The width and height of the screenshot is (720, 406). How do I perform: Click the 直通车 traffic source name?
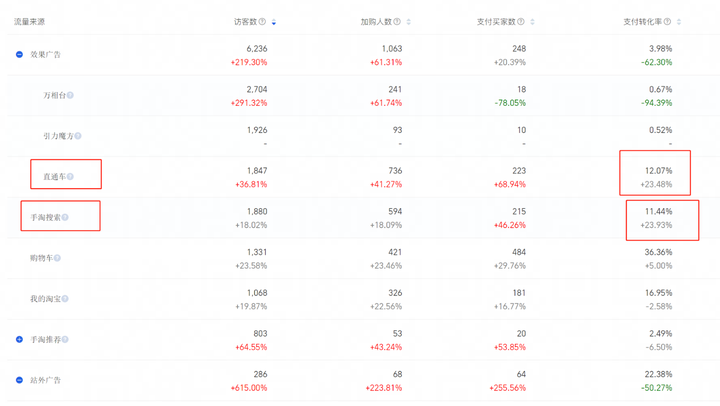(x=53, y=177)
